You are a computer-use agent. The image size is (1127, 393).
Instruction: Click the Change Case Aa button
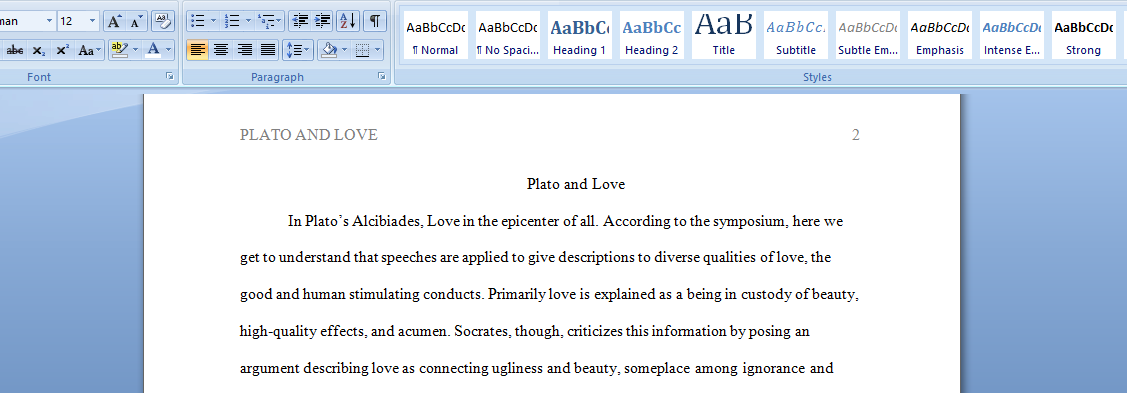89,50
